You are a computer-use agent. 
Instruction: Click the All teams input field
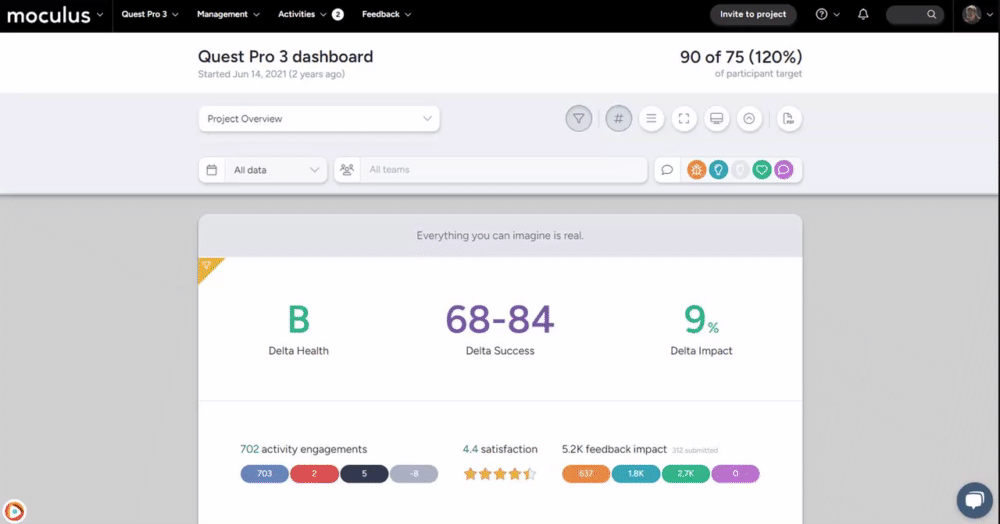point(500,170)
